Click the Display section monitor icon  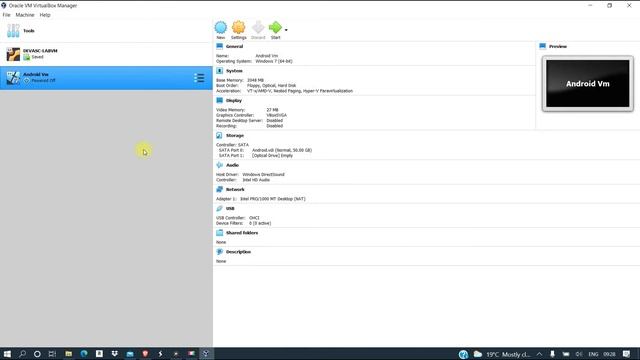click(x=220, y=100)
